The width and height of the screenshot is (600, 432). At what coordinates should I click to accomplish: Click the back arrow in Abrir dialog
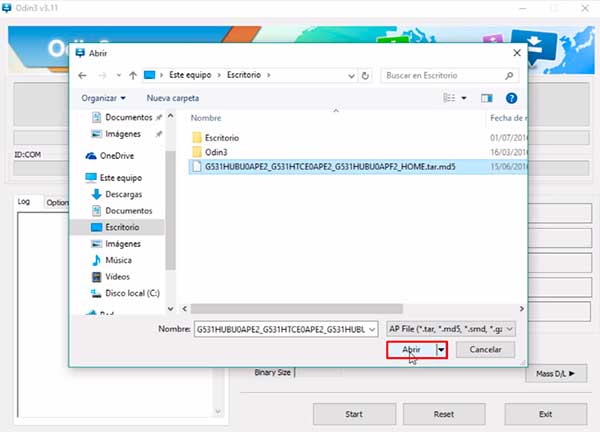(x=82, y=75)
